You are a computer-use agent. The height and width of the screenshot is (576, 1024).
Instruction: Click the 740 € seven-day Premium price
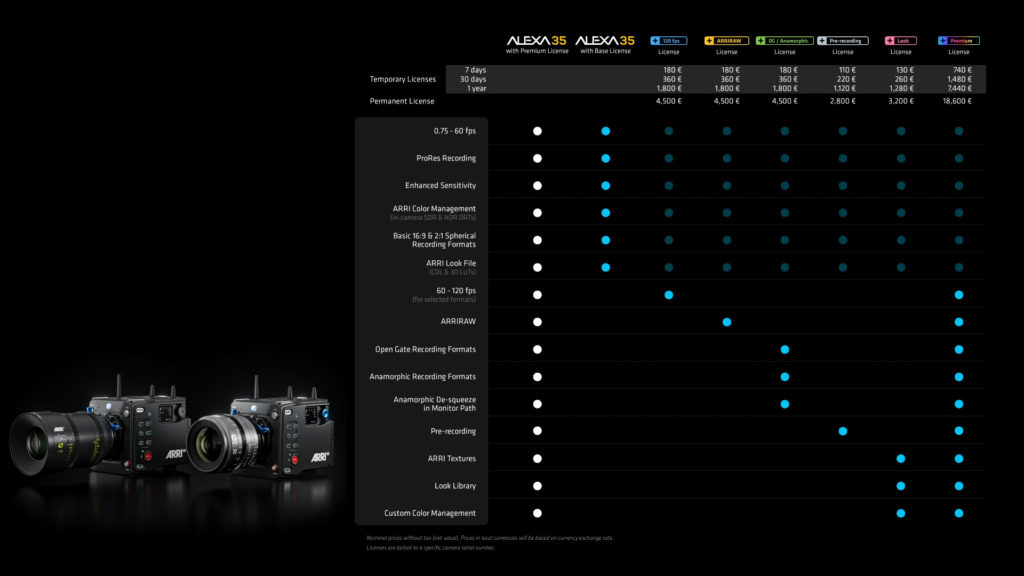[963, 70]
